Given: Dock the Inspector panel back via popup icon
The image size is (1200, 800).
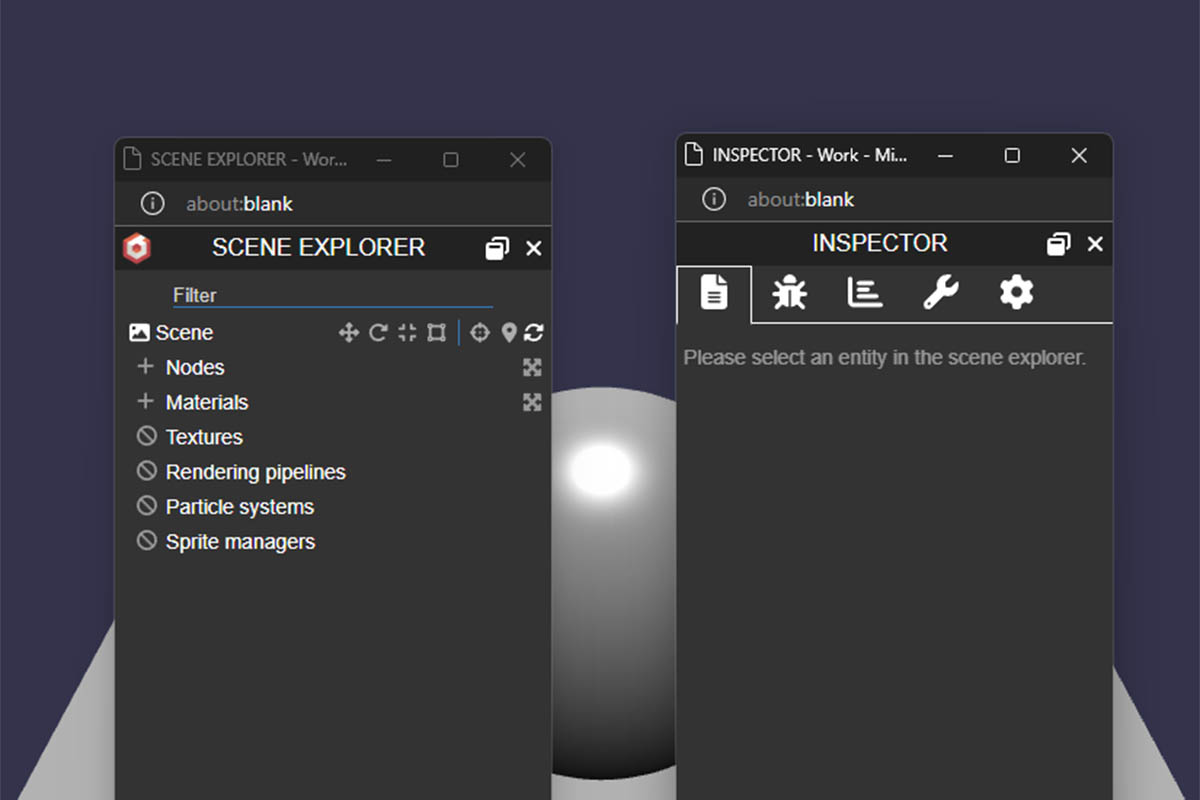Looking at the screenshot, I should [1058, 244].
